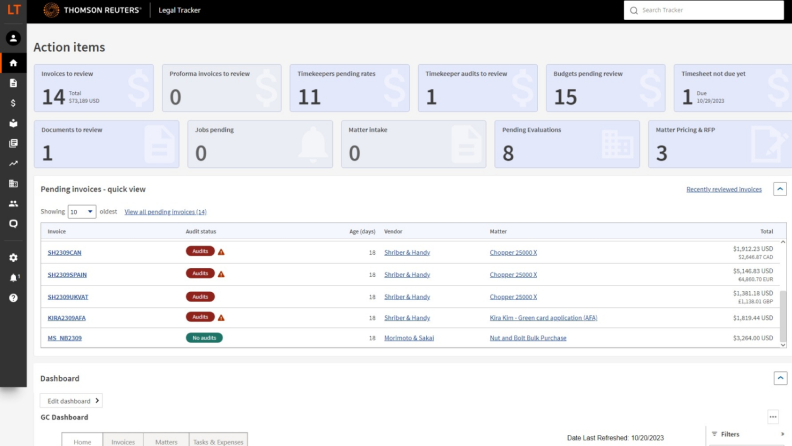Open the Showing count dropdown
Viewport: 792px width, 446px height.
click(81, 212)
